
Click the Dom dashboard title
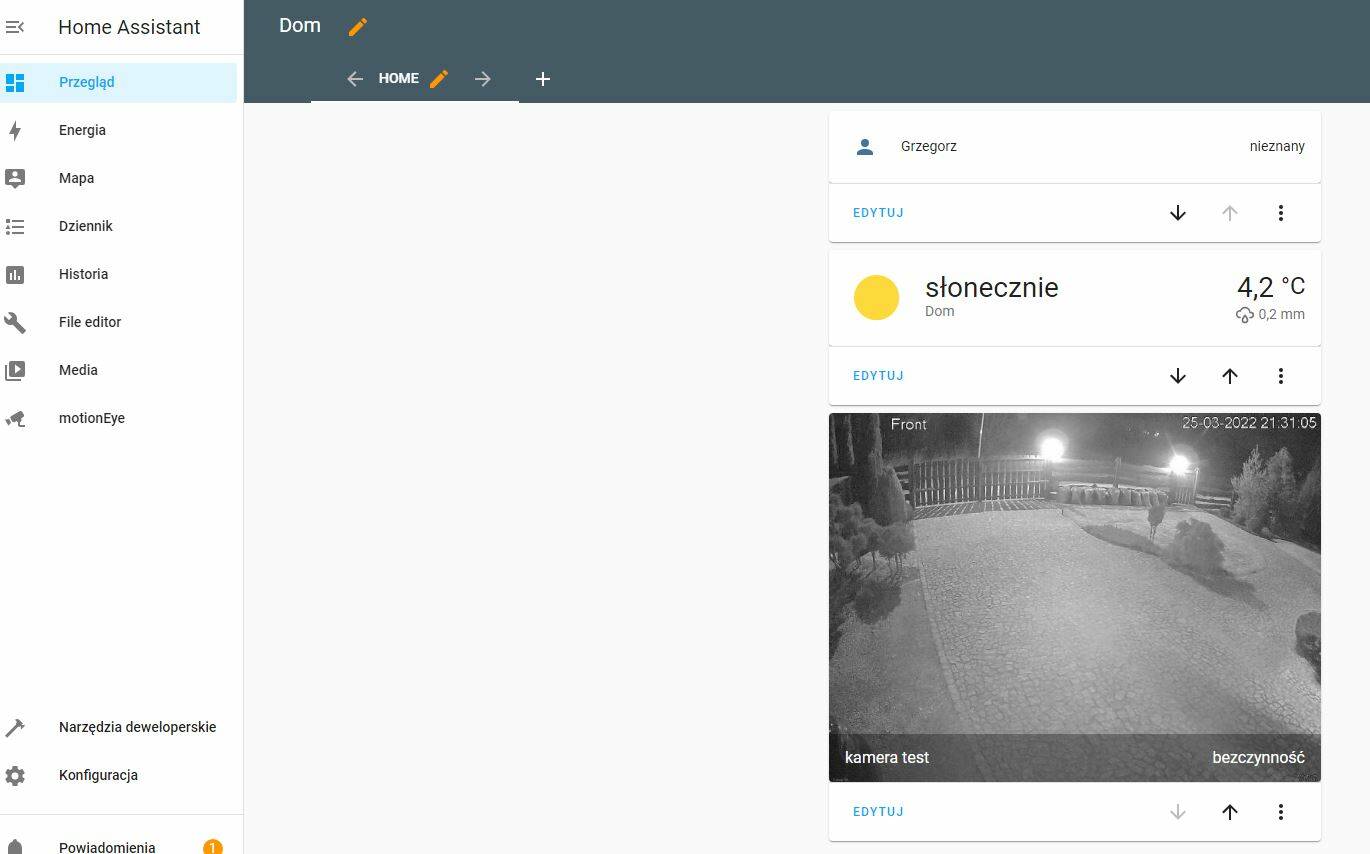[x=300, y=26]
